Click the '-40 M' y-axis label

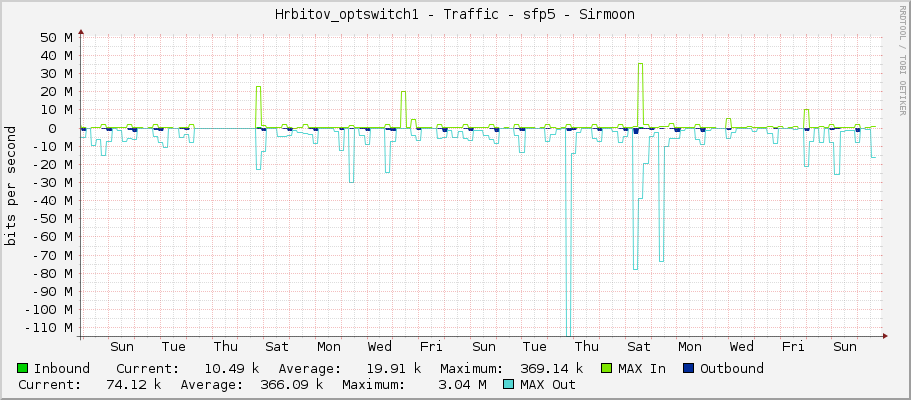pyautogui.click(x=53, y=201)
